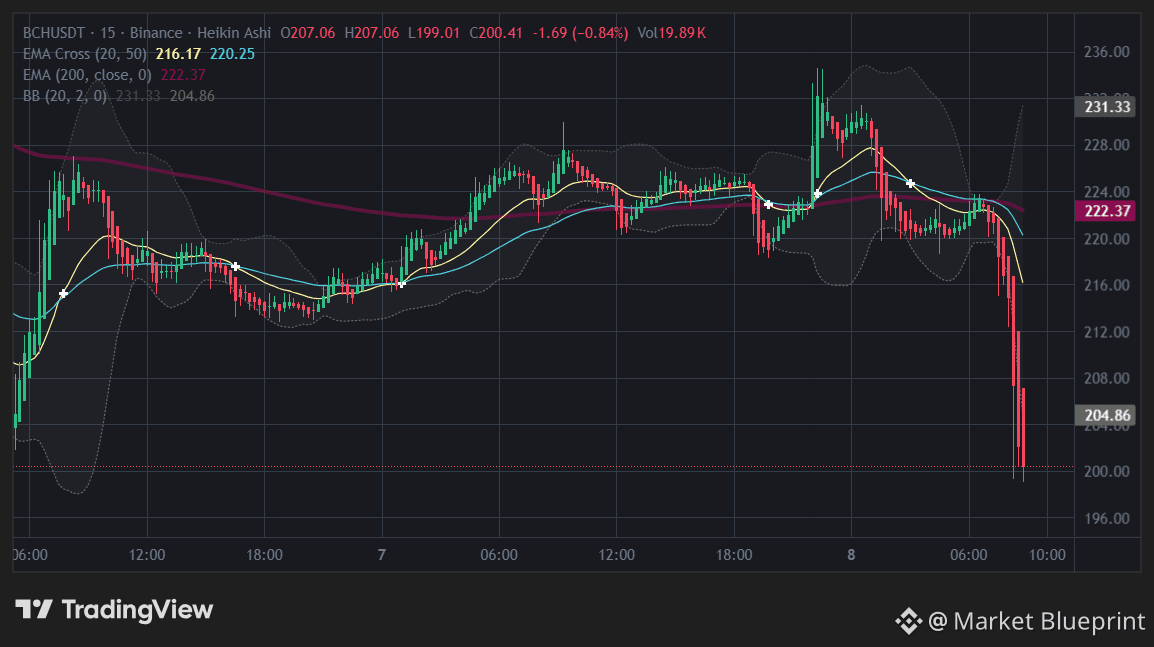The height and width of the screenshot is (647, 1154).
Task: Click the EMA Cross value 216.17
Action: tap(178, 54)
